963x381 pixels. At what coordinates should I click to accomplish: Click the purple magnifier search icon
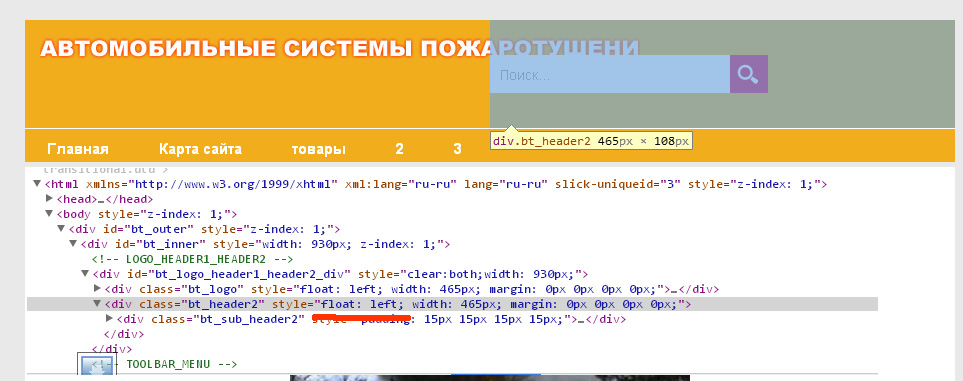749,74
